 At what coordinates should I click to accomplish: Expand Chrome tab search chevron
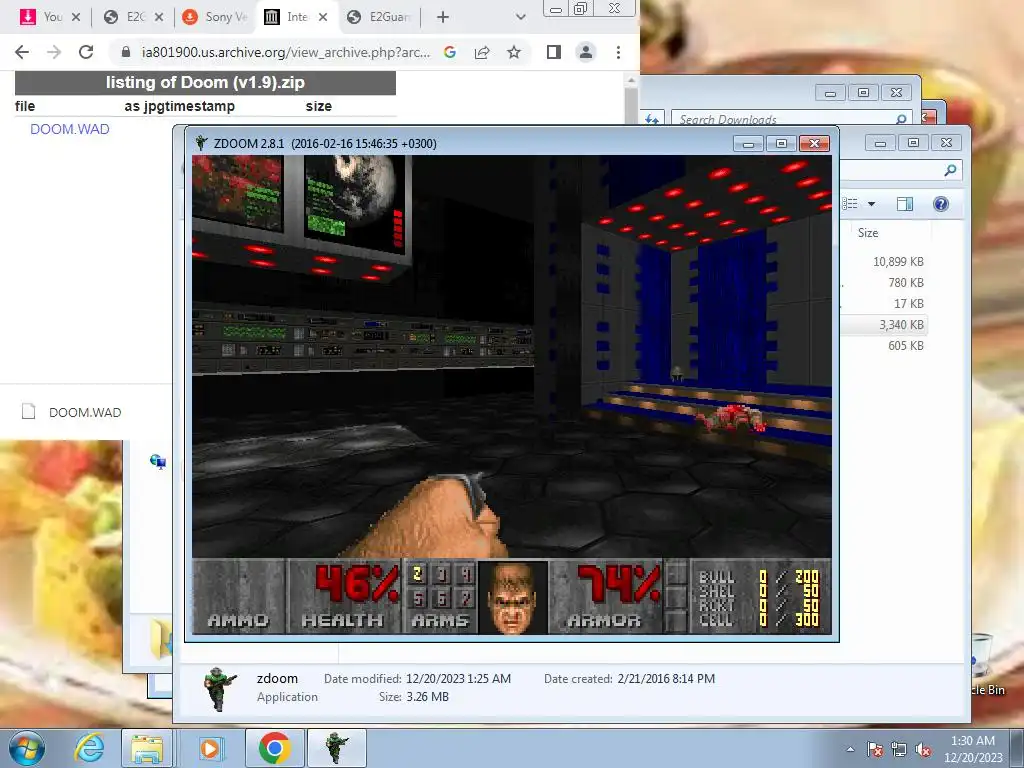click(x=520, y=17)
